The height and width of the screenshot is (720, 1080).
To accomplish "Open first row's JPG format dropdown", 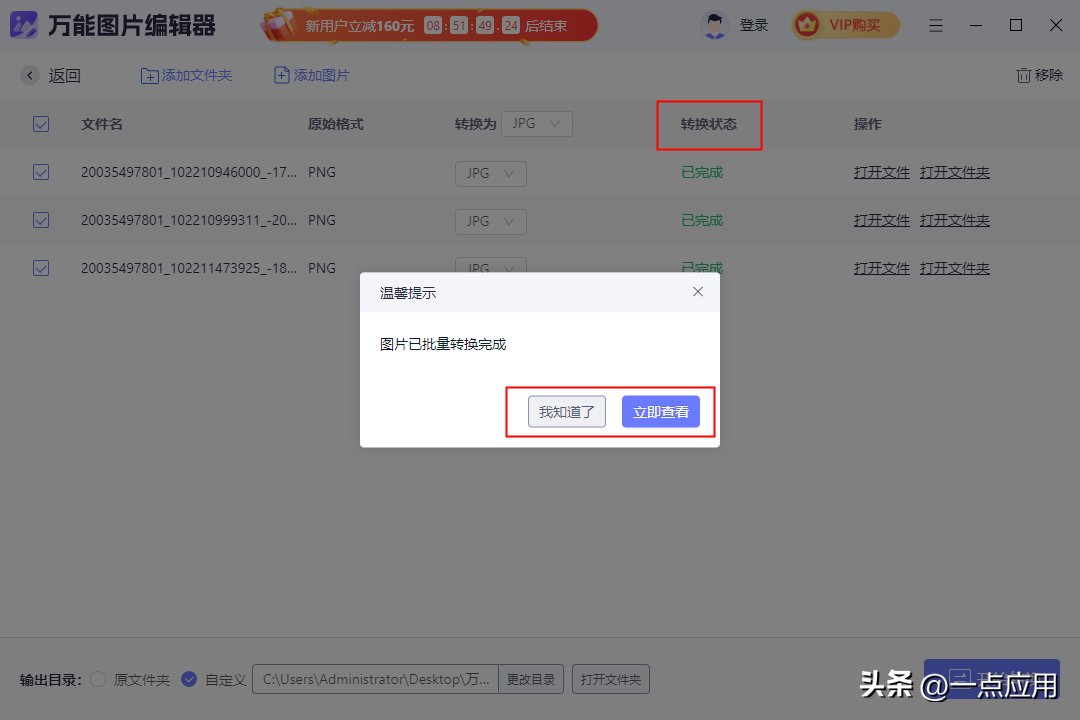I will click(x=490, y=173).
